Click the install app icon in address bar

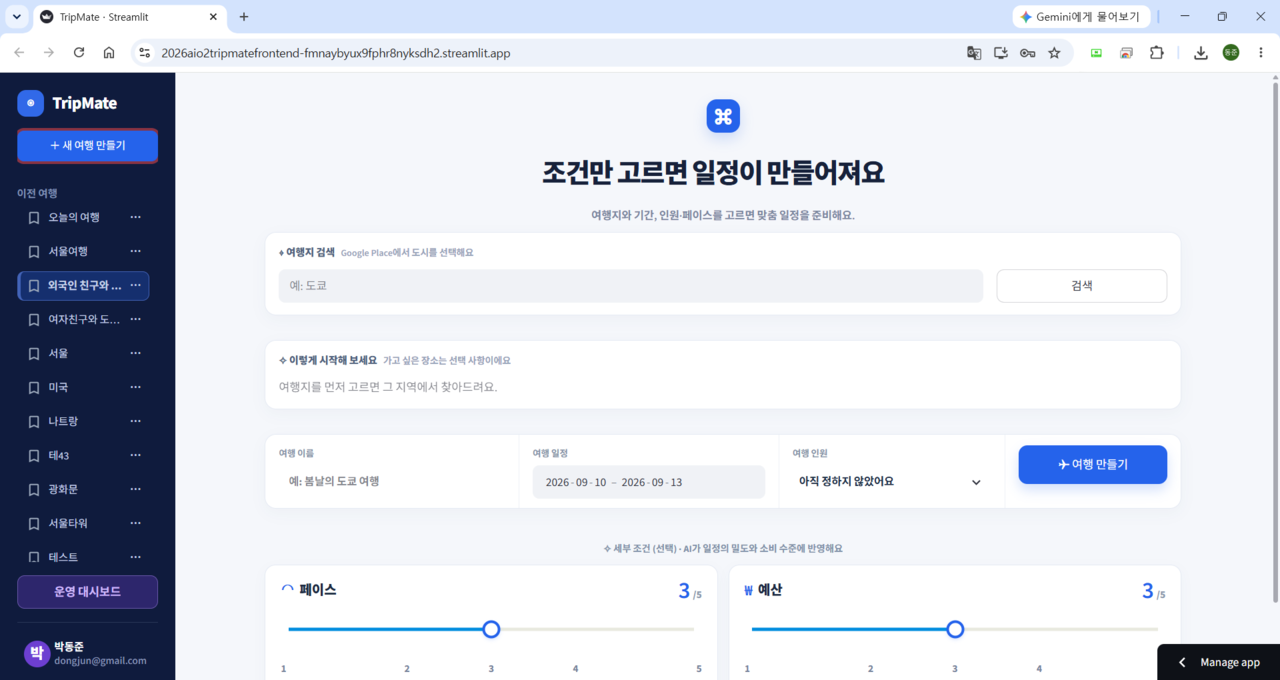point(1001,53)
